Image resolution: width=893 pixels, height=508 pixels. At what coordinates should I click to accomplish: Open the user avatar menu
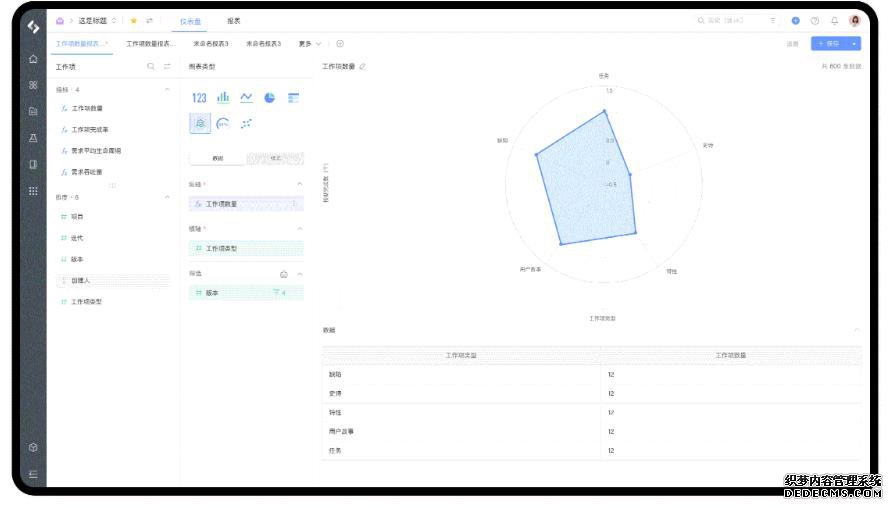[855, 21]
